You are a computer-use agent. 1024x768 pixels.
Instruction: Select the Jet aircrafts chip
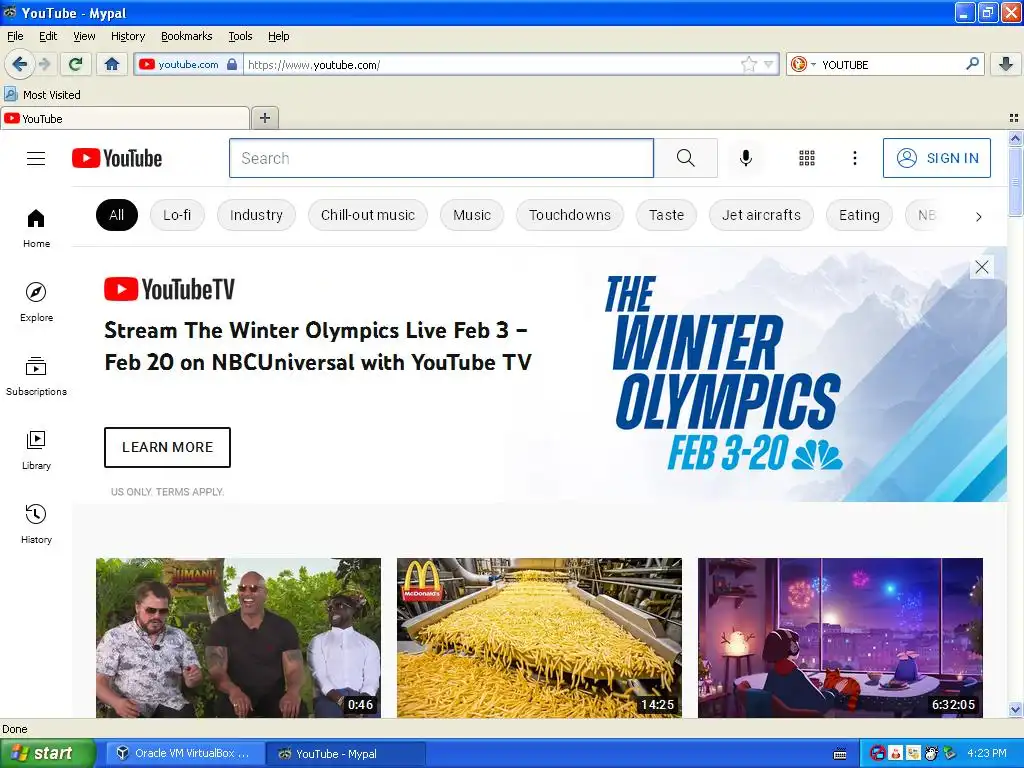(x=761, y=215)
